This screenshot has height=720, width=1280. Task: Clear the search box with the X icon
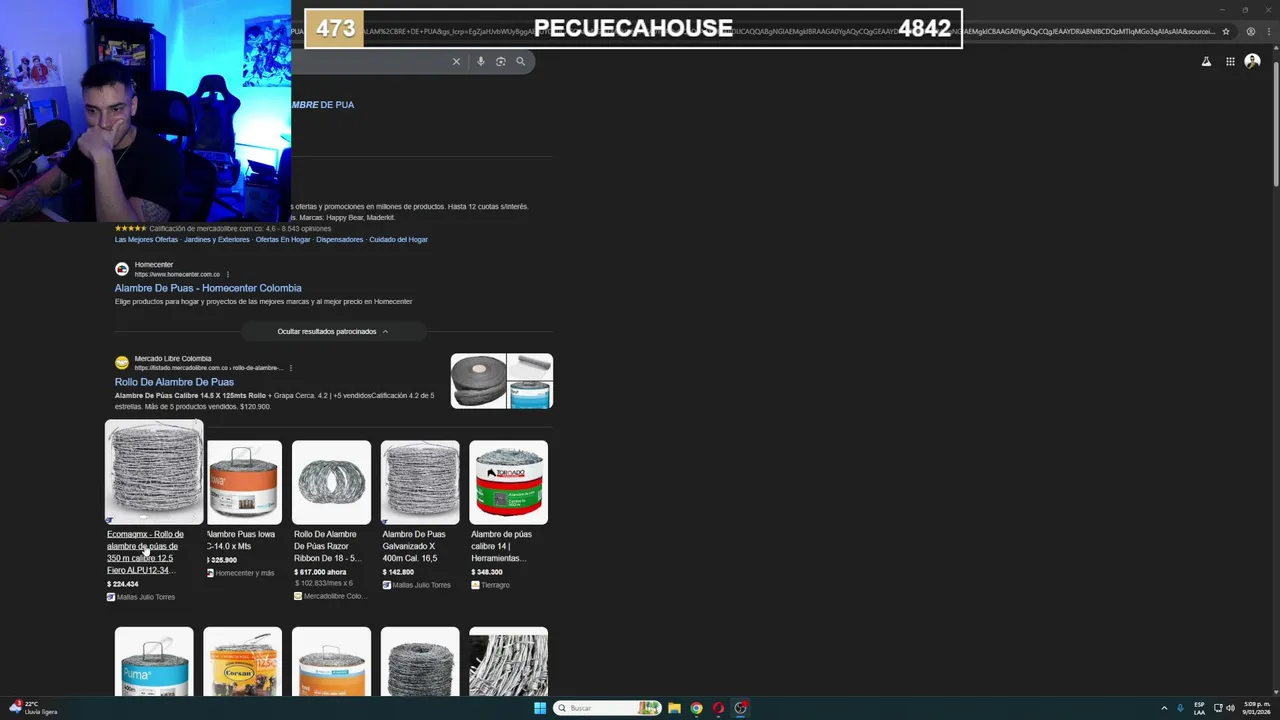coord(456,61)
